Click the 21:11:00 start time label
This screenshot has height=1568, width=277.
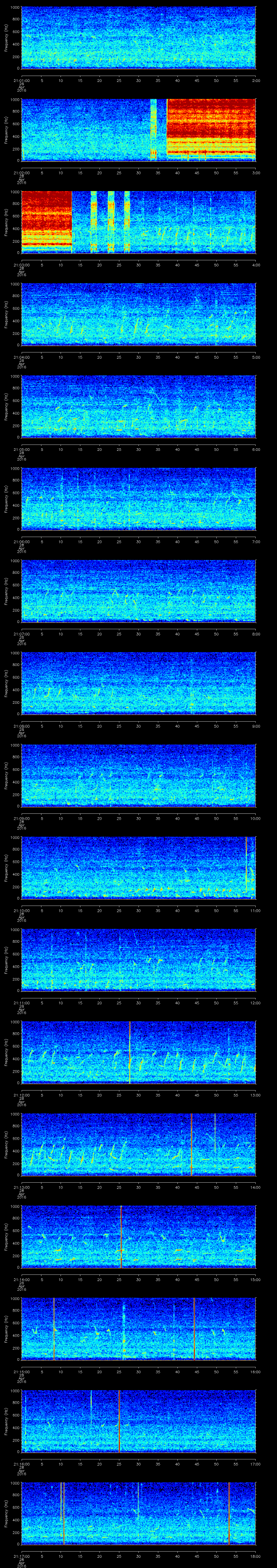point(21,1003)
